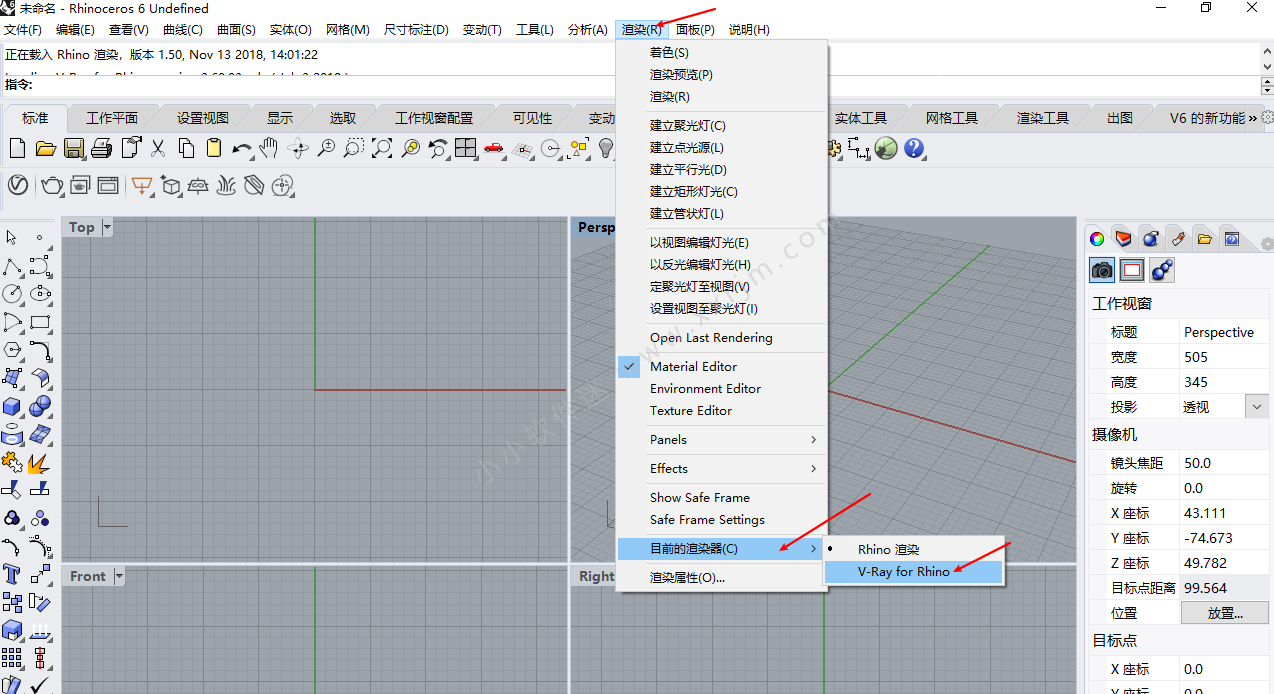
Task: Select the Zoom Extents toolbar icon
Action: (x=382, y=149)
